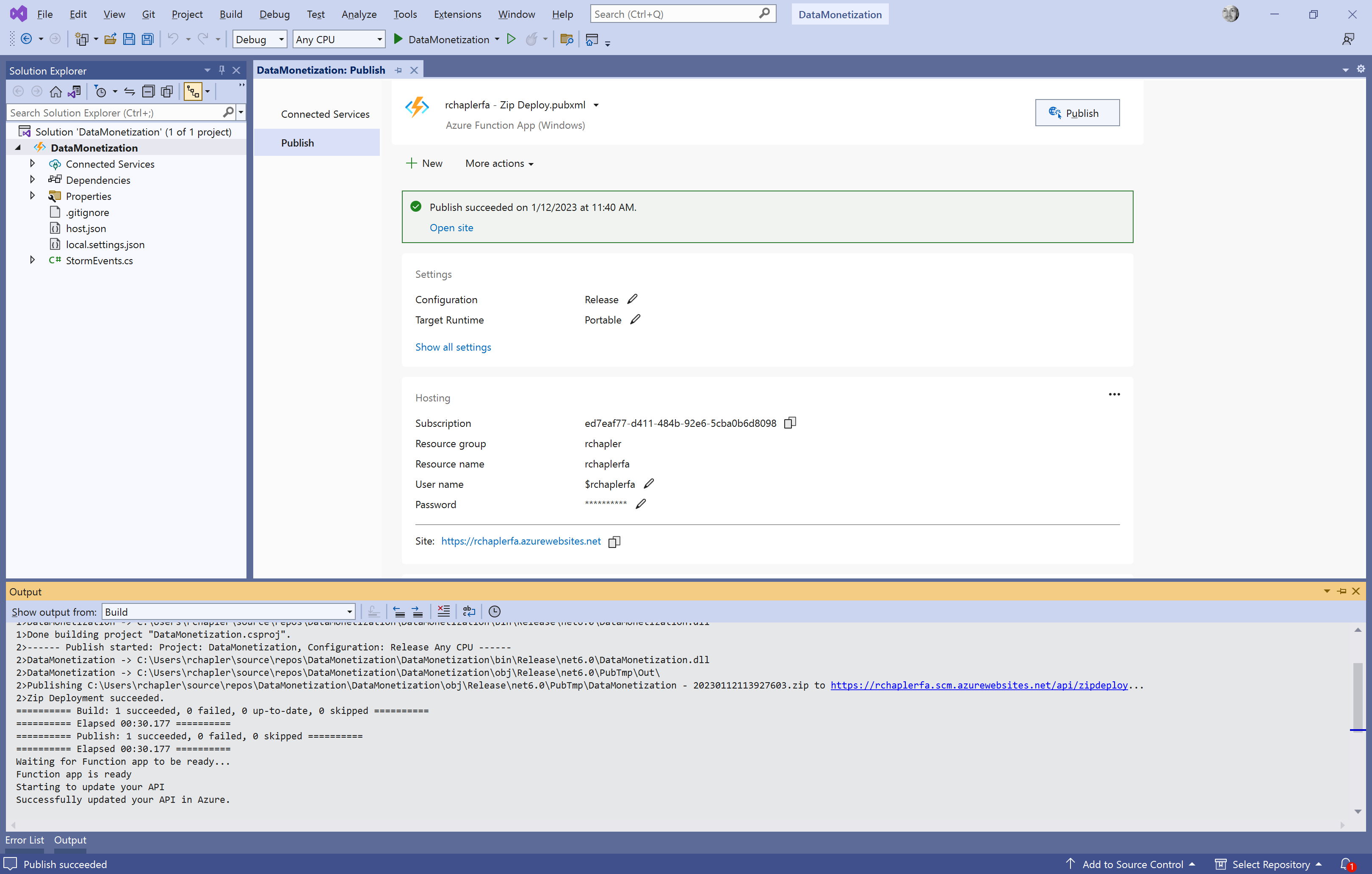Click the Search (Ctrl+Q) box
1372x874 pixels.
click(x=683, y=14)
